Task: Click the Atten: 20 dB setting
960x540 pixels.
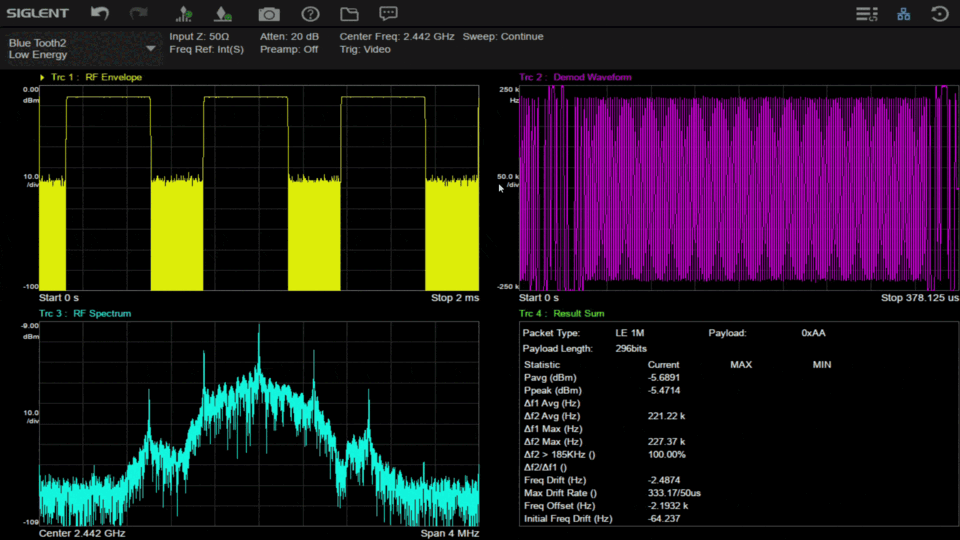Action: tap(289, 37)
